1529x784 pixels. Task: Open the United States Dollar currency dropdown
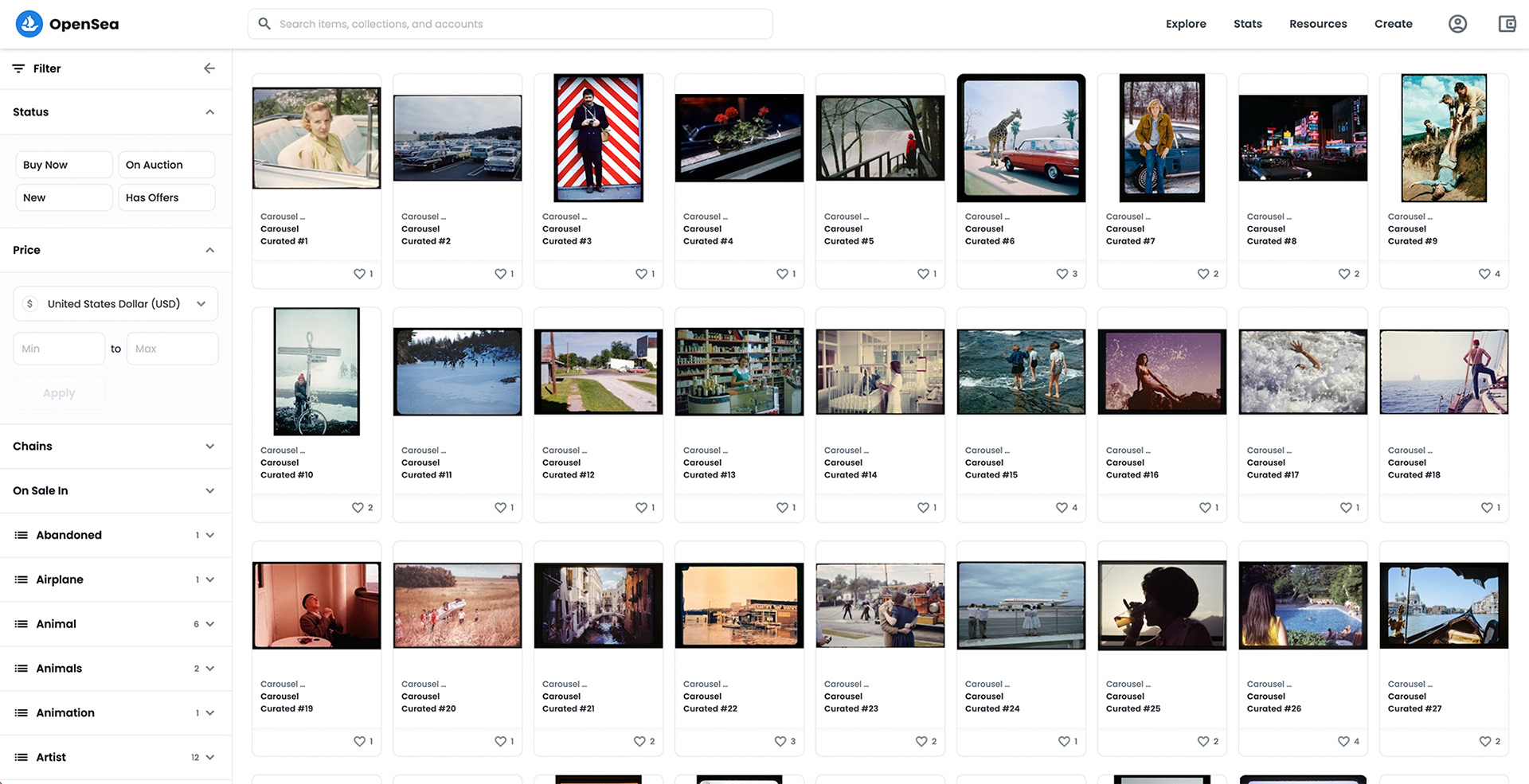coord(115,304)
